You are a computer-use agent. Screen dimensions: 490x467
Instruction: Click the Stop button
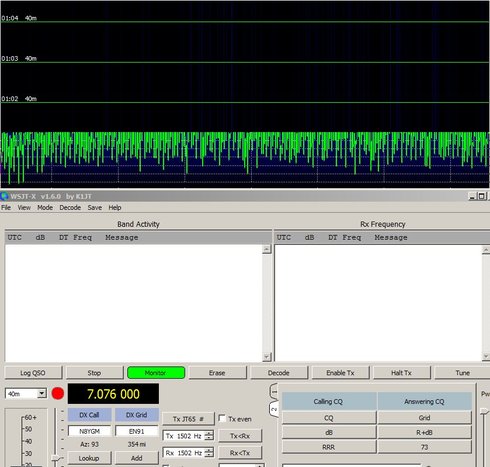coord(94,373)
